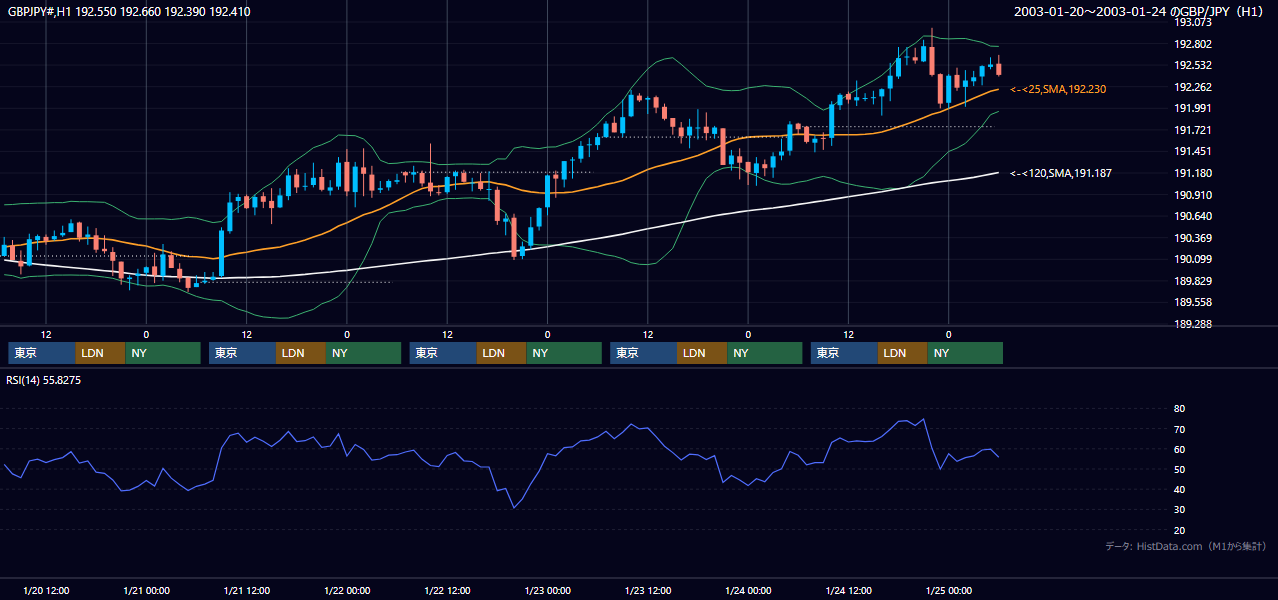Click the HistData.com data source credit
Image resolution: width=1278 pixels, height=600 pixels.
click(1186, 546)
